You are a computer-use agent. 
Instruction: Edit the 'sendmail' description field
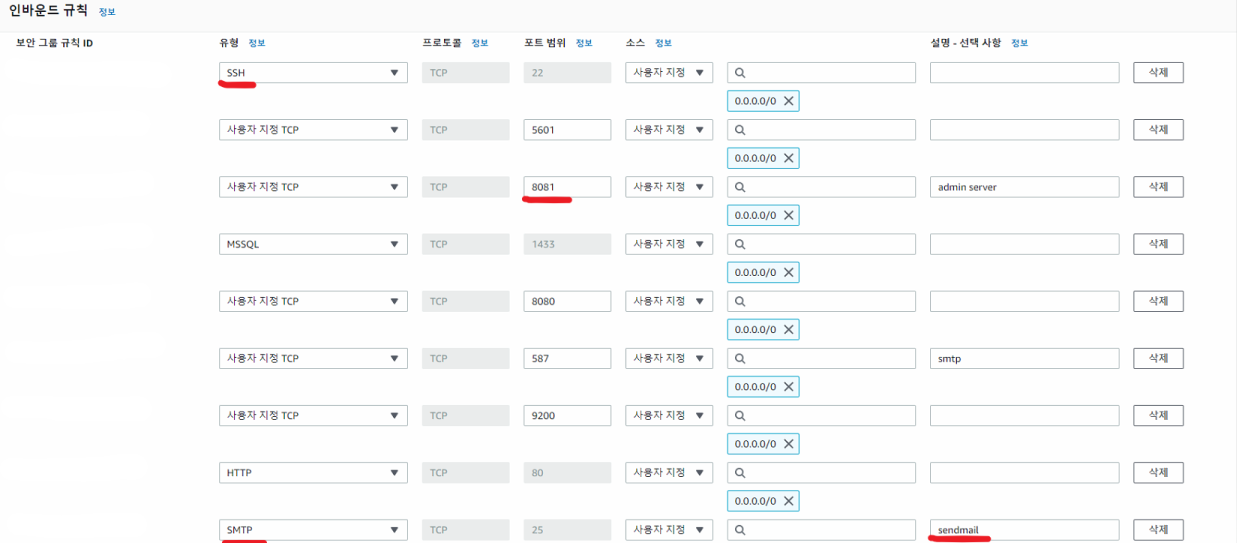click(1024, 530)
